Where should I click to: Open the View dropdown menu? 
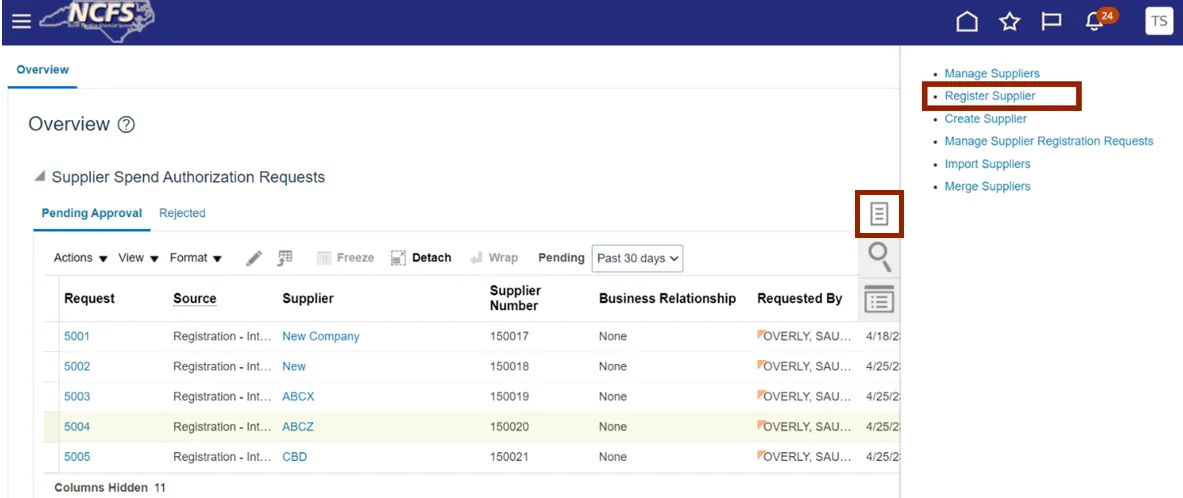138,258
